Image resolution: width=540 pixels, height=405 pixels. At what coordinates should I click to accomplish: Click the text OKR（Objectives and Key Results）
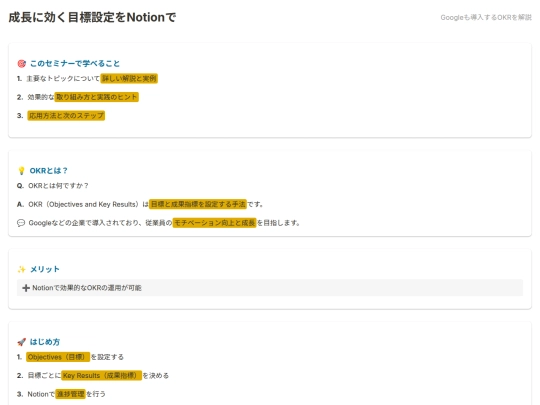pyautogui.click(x=85, y=204)
